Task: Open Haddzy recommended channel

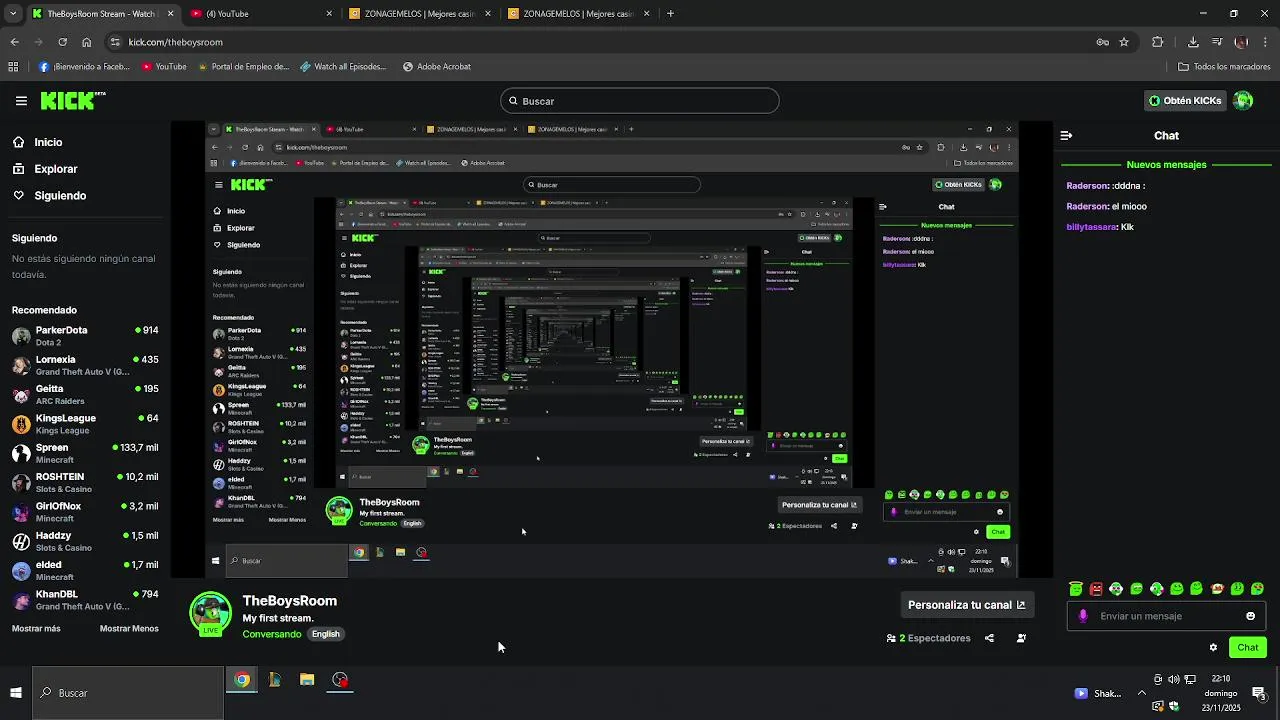Action: point(85,541)
